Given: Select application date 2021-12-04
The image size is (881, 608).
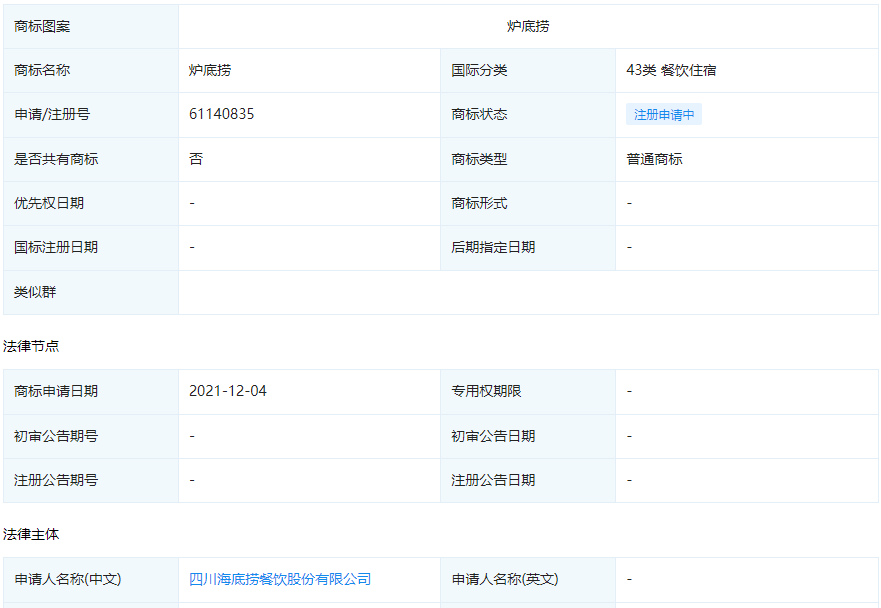Looking at the screenshot, I should tap(228, 391).
